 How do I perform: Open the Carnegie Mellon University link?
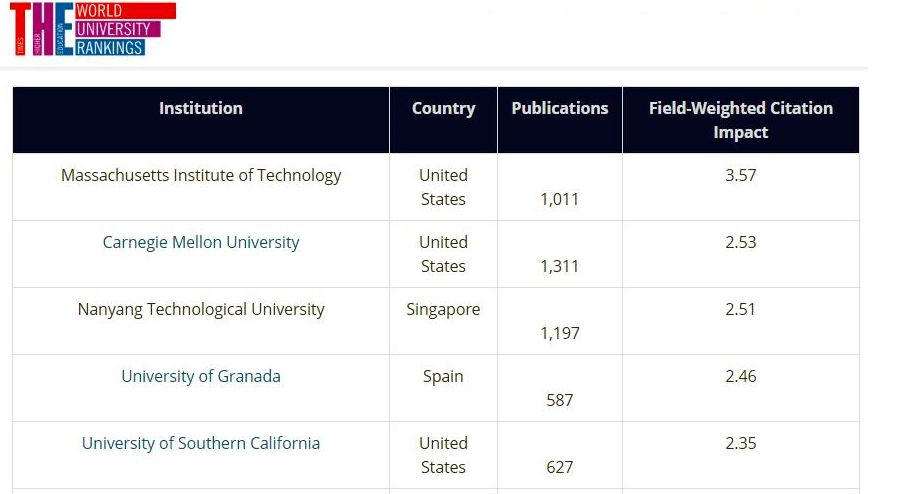(201, 242)
